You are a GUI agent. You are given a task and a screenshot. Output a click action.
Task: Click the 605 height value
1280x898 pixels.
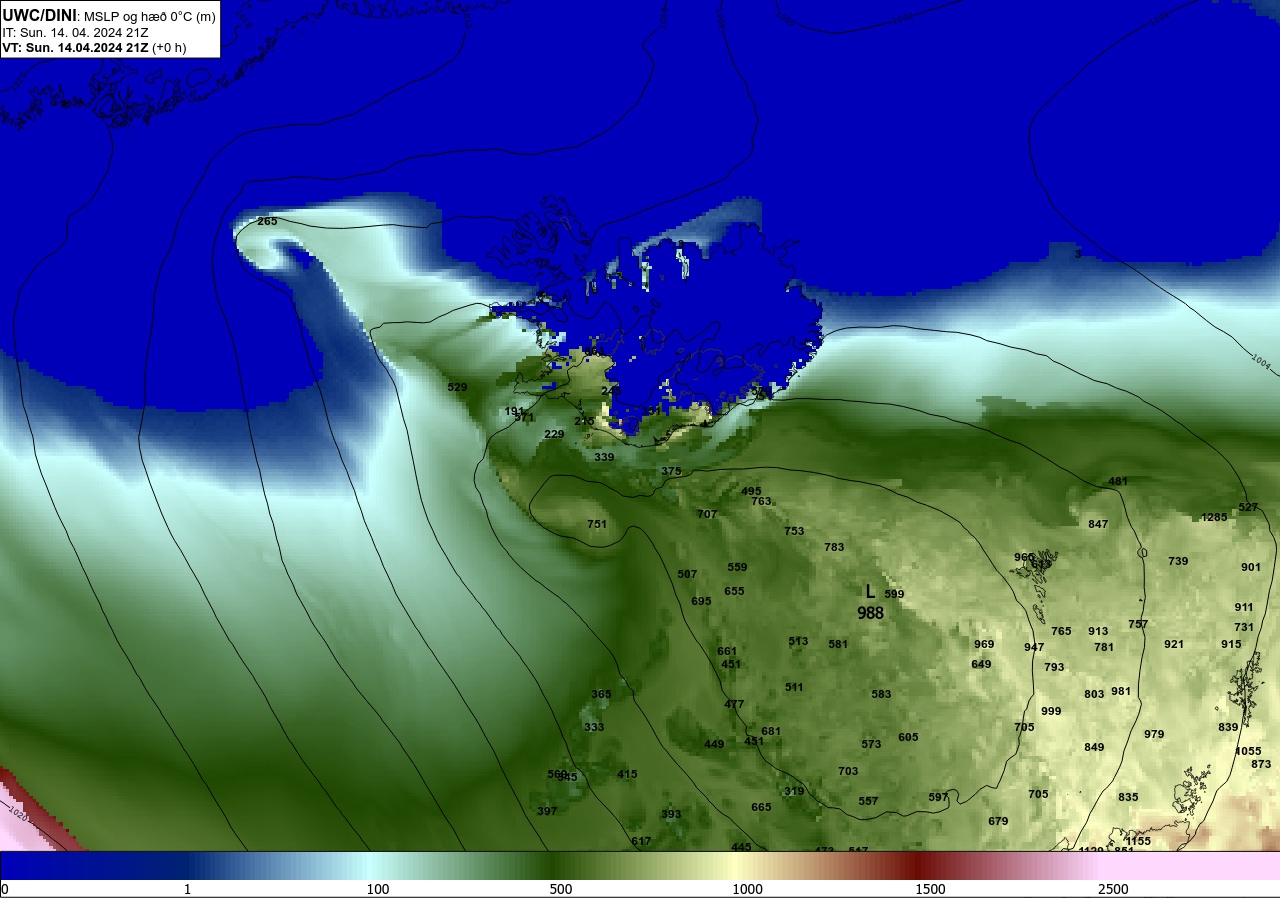pyautogui.click(x=908, y=737)
